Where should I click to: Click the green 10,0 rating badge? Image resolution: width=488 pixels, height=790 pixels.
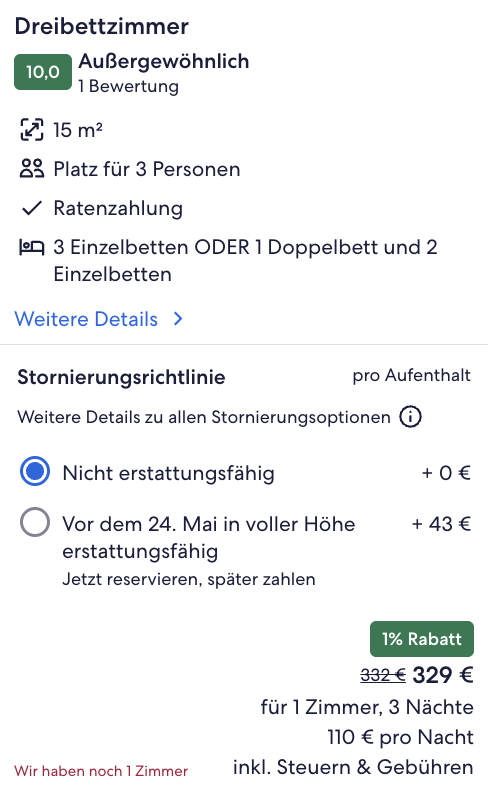[x=43, y=72]
